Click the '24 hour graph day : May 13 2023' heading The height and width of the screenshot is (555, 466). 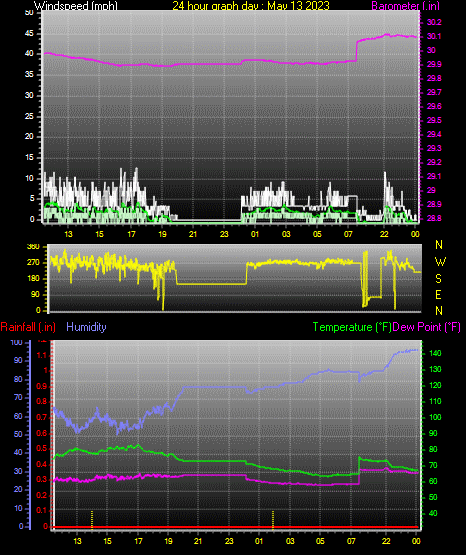(251, 6)
